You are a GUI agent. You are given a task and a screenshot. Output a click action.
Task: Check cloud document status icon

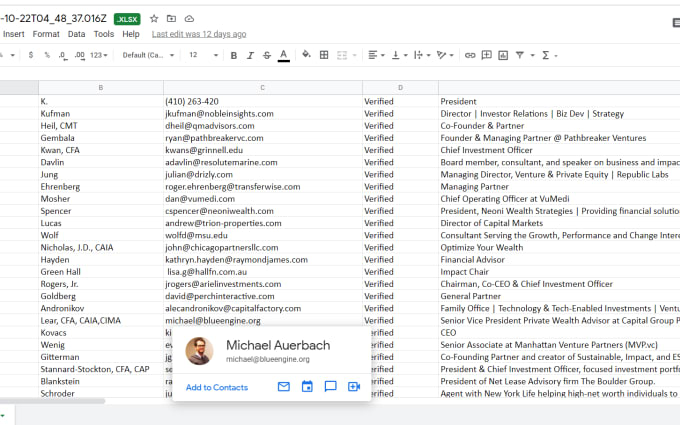[x=189, y=19]
